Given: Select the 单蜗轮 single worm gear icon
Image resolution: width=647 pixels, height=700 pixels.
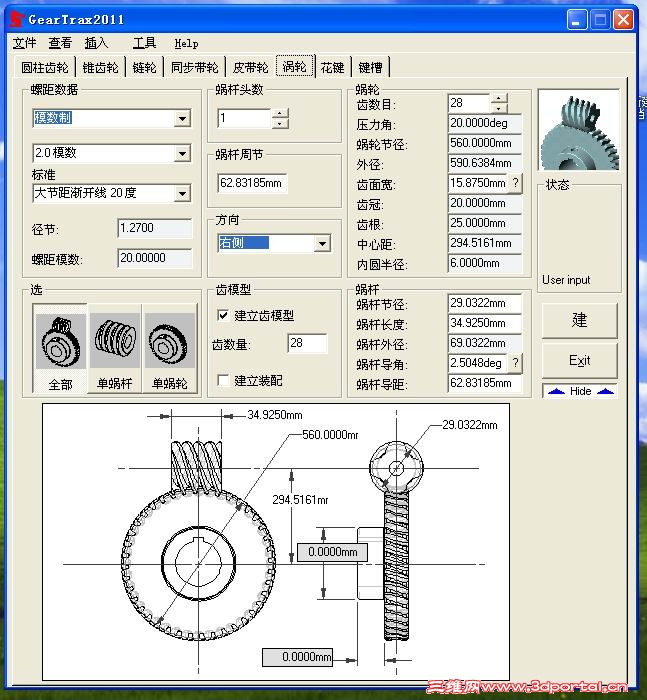Looking at the screenshot, I should point(170,349).
